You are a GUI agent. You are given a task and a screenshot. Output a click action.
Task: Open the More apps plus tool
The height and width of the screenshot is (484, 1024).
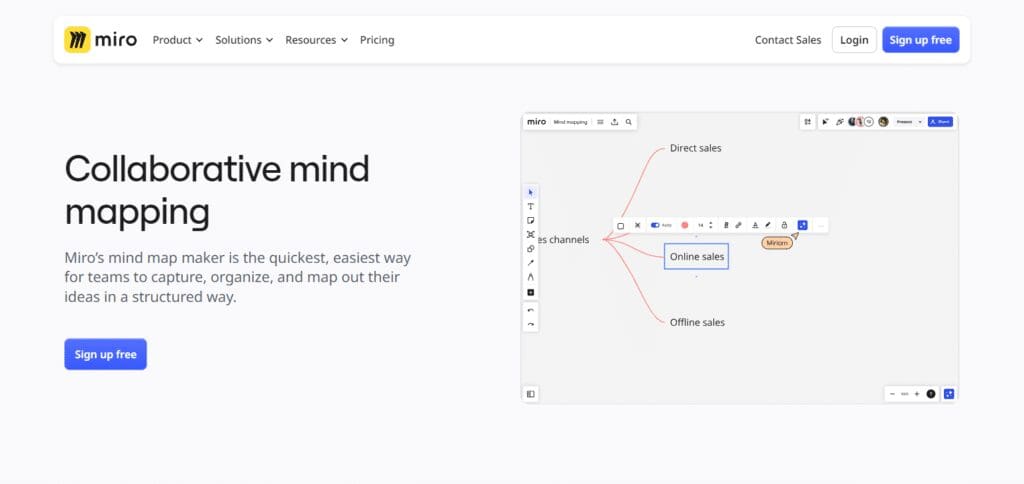pos(530,292)
